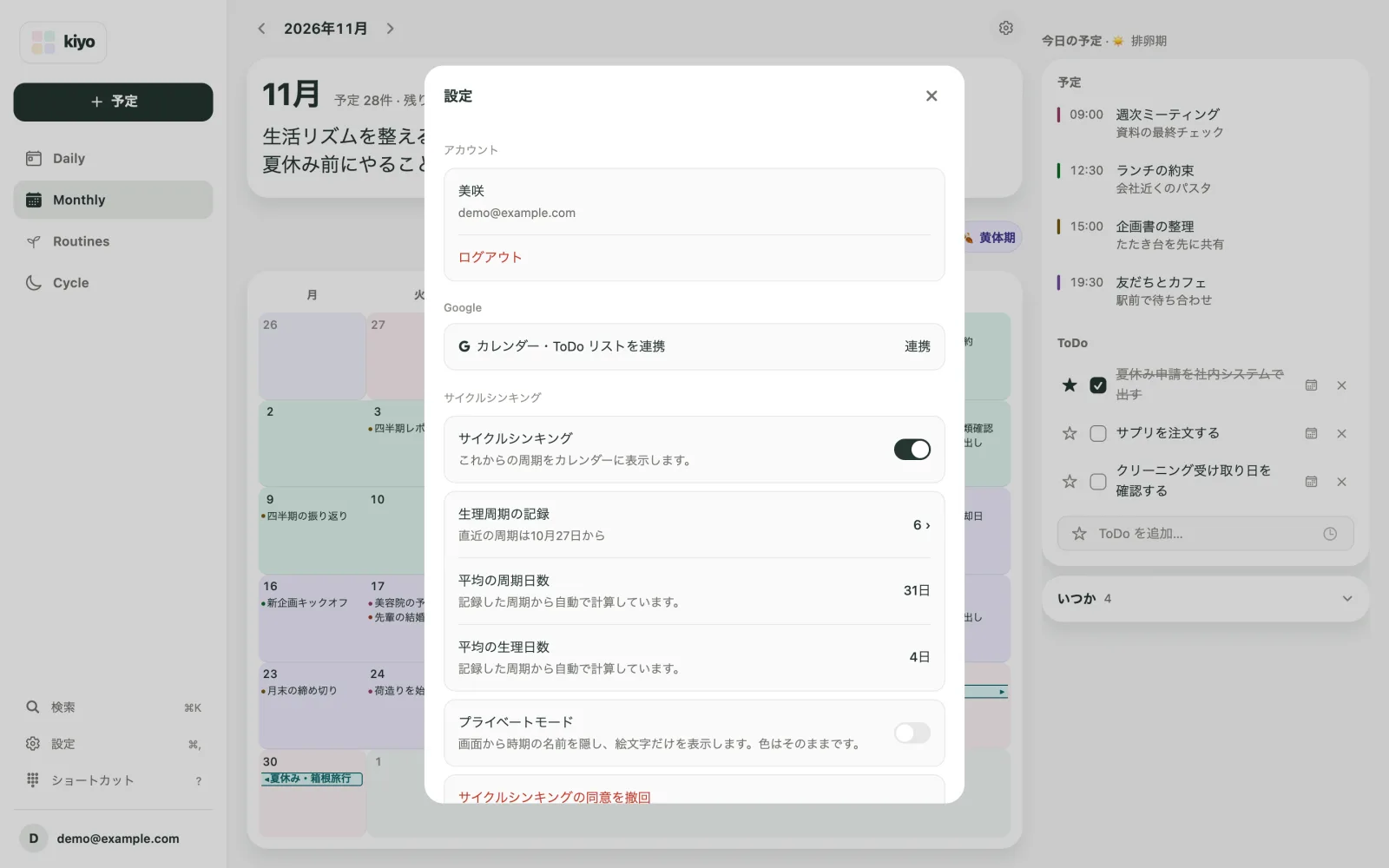
Task: Click calendar icon on クリーニング todo
Action: click(1312, 482)
